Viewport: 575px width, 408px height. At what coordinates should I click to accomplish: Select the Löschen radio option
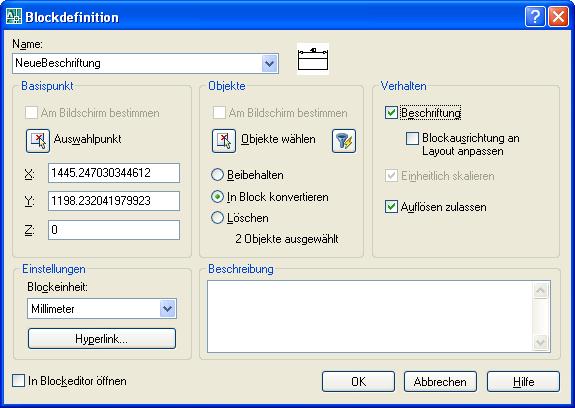(x=217, y=218)
